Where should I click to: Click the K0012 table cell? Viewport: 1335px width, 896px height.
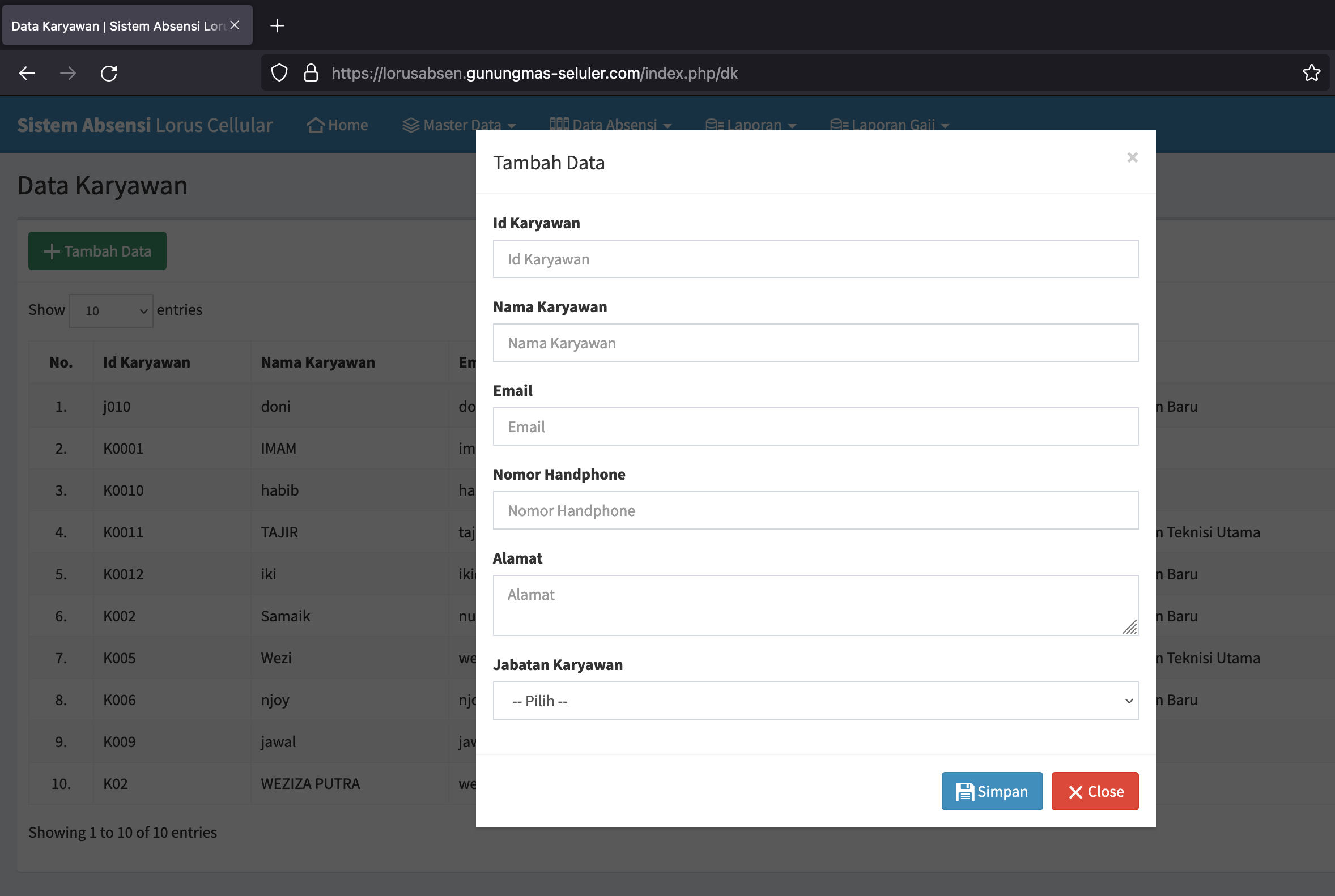[172, 574]
